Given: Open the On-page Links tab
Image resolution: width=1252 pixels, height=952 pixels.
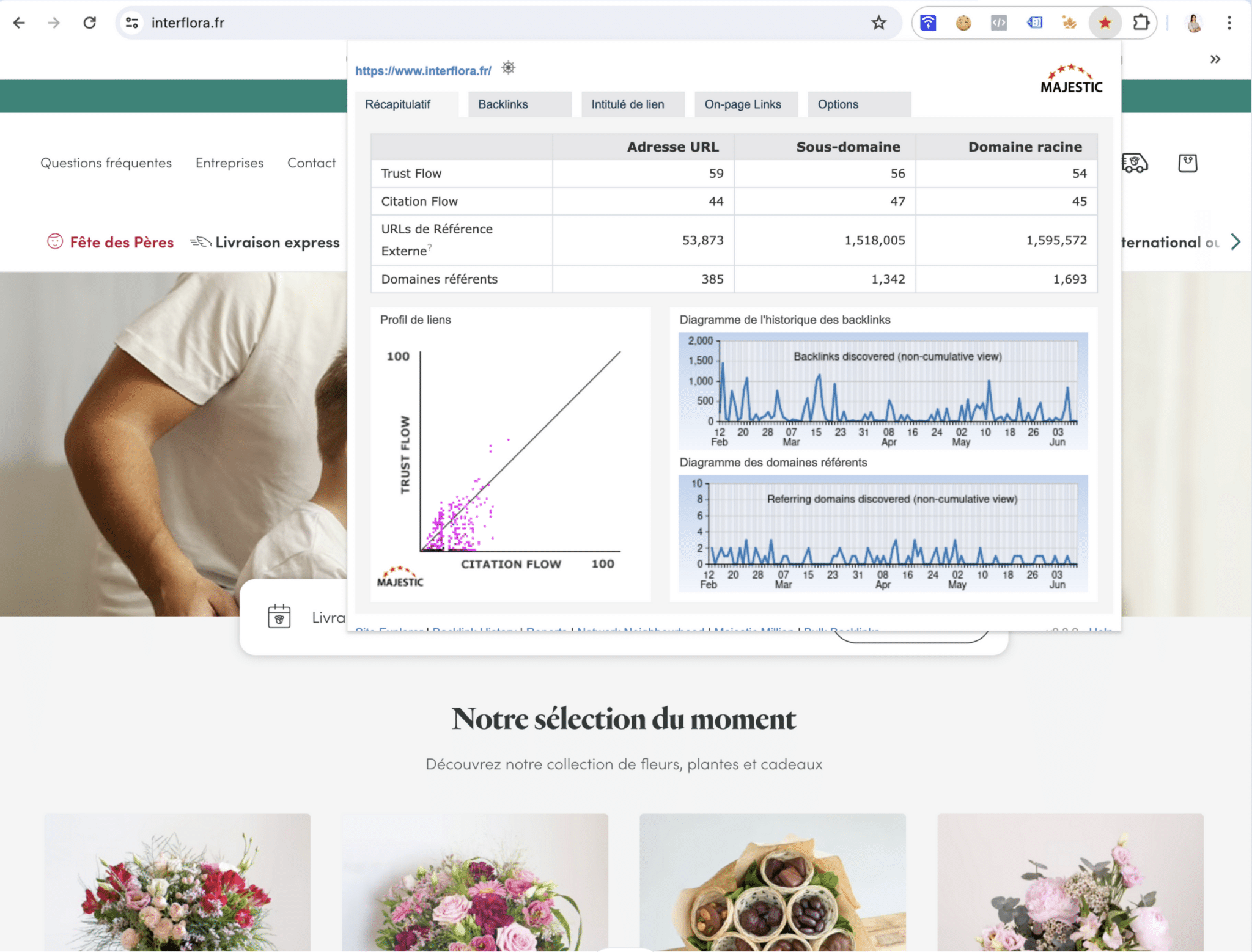Looking at the screenshot, I should (746, 104).
